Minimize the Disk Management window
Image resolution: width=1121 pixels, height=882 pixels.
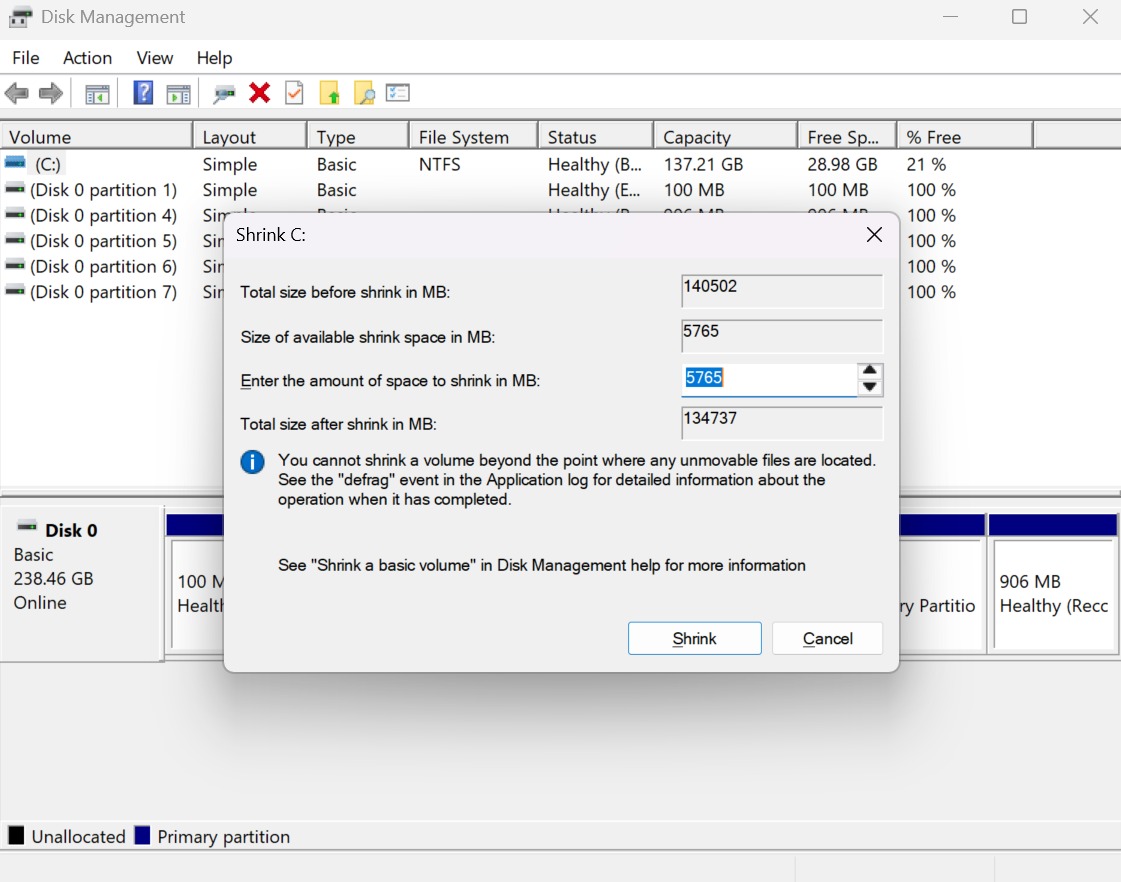point(950,16)
